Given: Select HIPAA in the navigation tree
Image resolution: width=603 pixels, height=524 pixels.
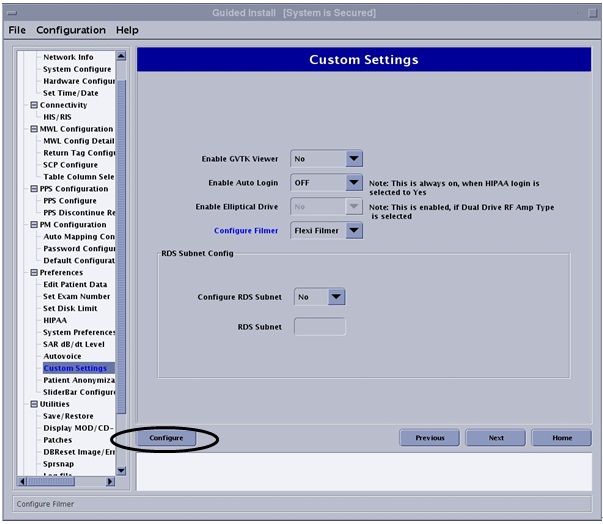Looking at the screenshot, I should [56, 321].
